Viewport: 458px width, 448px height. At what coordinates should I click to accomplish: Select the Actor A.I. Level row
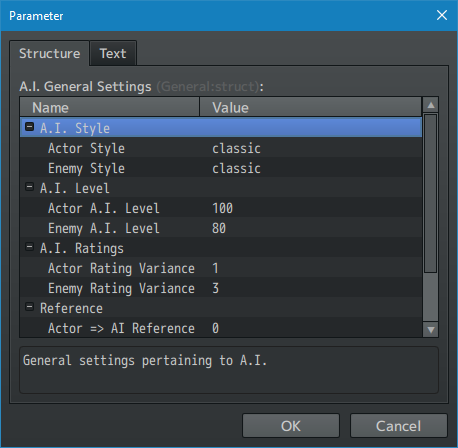pyautogui.click(x=221, y=208)
